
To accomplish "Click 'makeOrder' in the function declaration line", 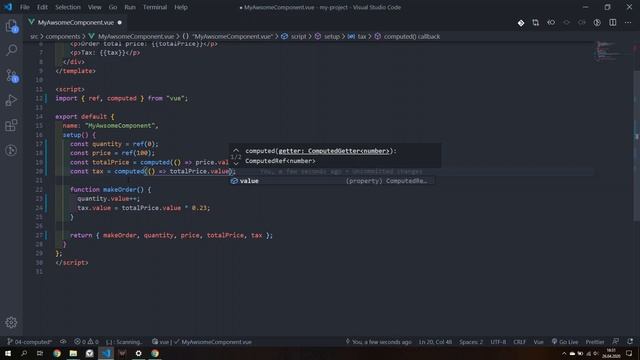I will tap(119, 189).
